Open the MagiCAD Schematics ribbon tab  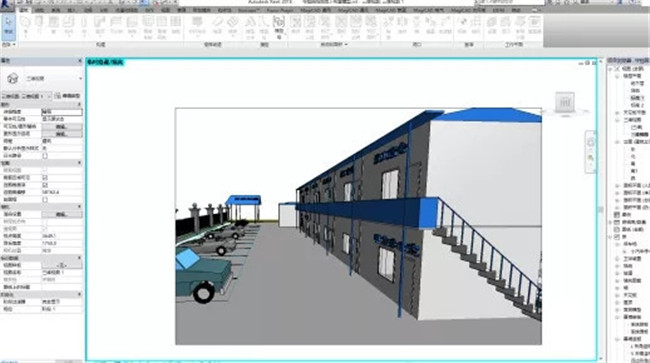click(468, 10)
